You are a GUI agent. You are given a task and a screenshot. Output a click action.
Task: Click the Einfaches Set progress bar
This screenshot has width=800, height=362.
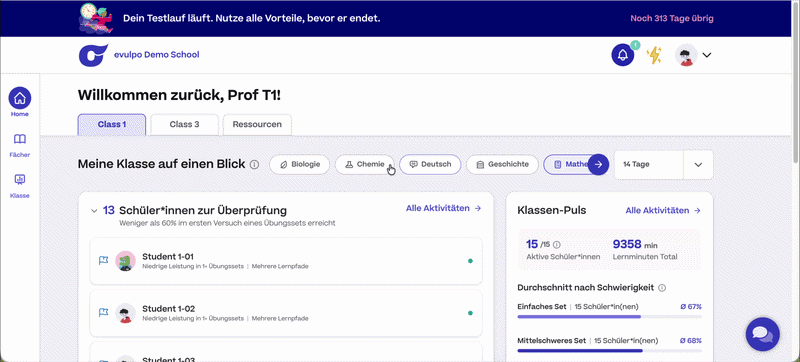pos(609,317)
